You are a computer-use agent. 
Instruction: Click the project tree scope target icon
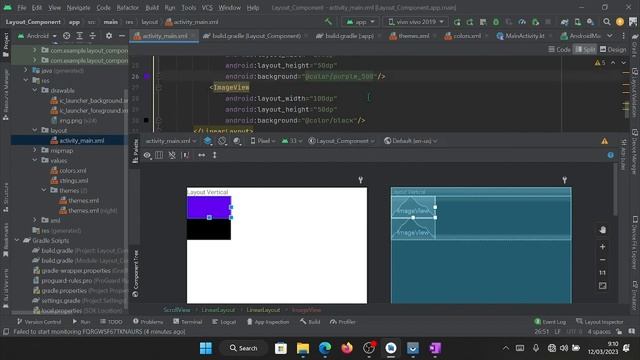tap(67, 36)
